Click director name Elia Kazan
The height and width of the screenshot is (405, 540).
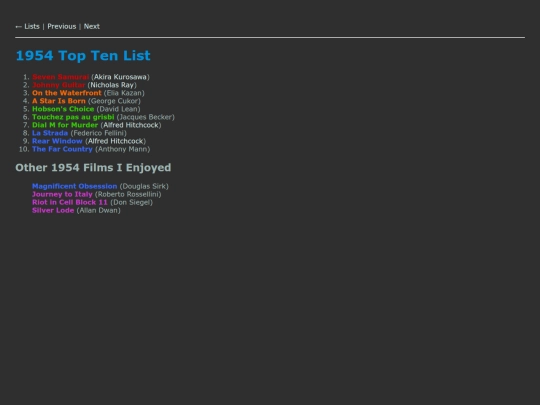coord(124,93)
